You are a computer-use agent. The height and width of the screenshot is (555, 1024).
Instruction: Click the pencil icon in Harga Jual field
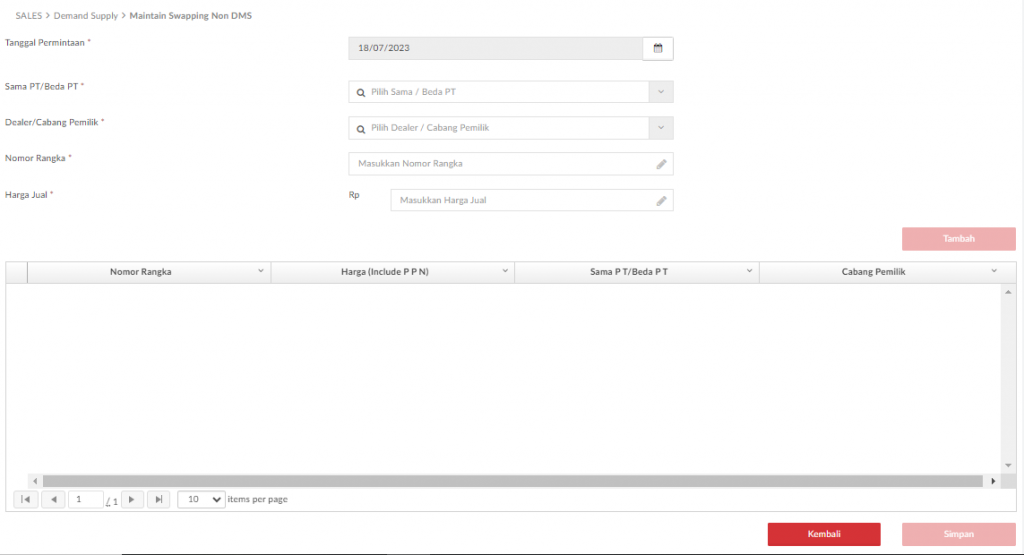(x=661, y=201)
